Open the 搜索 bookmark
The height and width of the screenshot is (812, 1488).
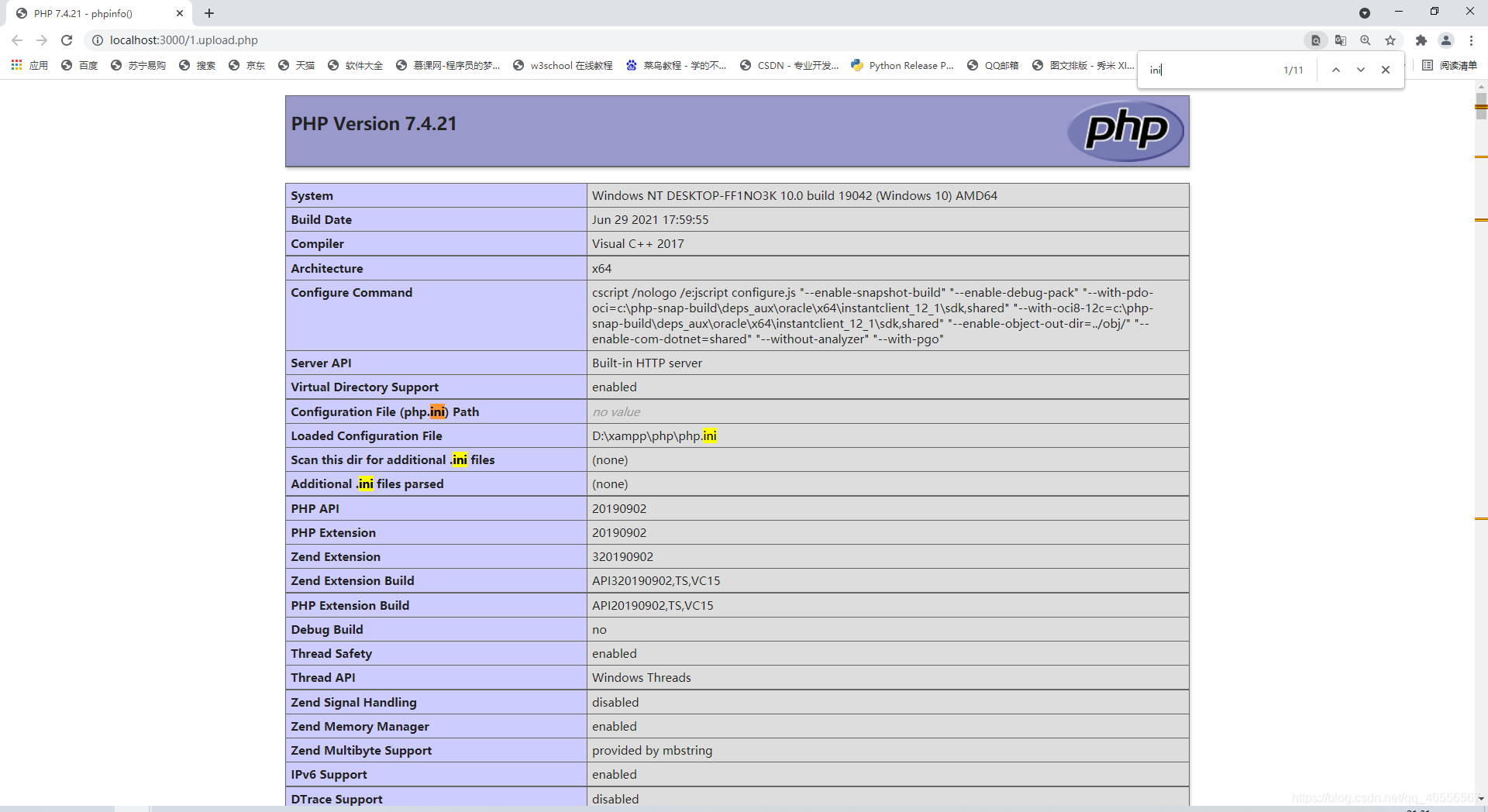point(197,65)
